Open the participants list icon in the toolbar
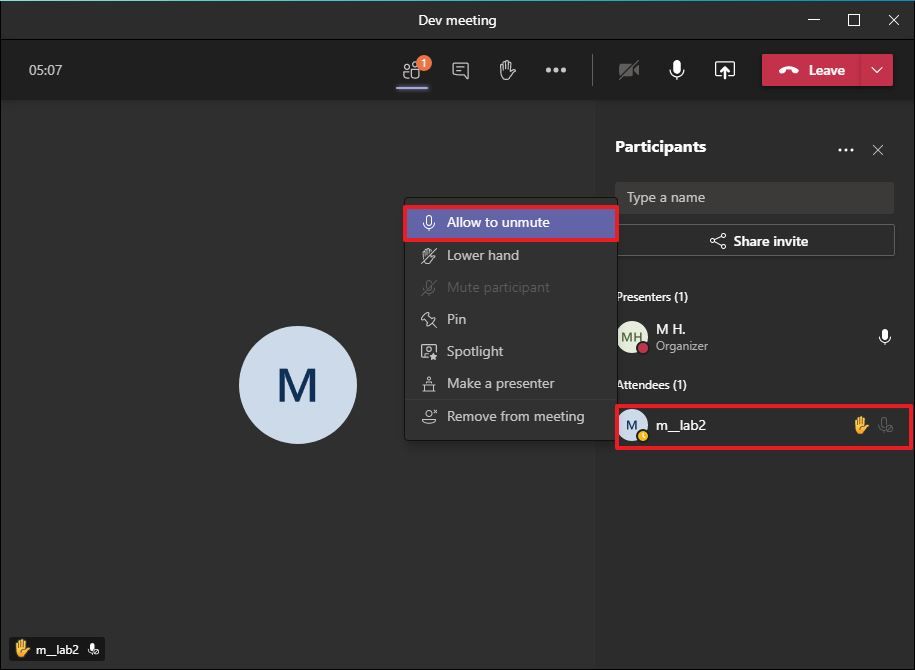The height and width of the screenshot is (670, 915). pos(413,70)
